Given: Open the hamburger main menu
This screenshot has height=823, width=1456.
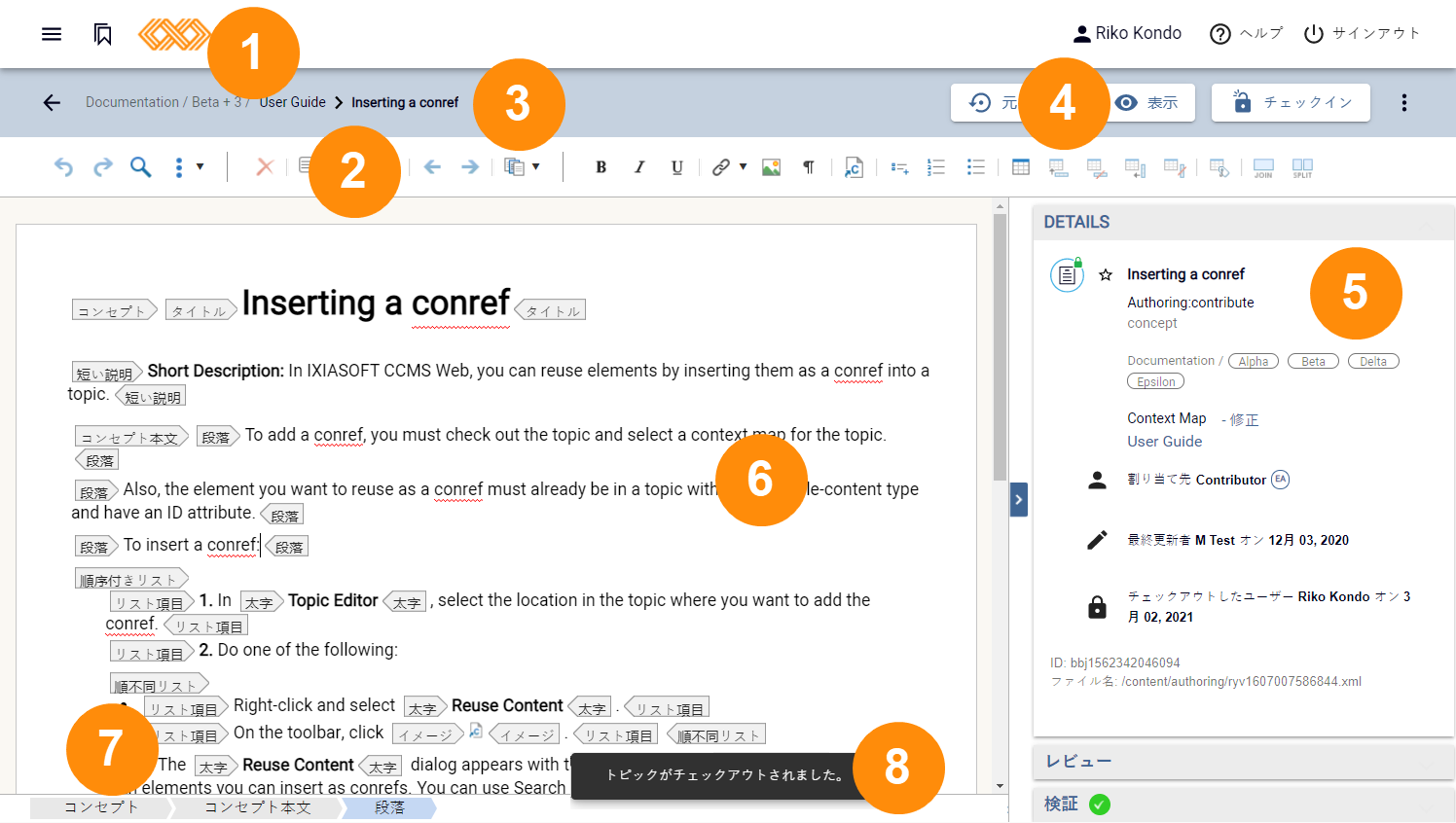Looking at the screenshot, I should tap(52, 34).
